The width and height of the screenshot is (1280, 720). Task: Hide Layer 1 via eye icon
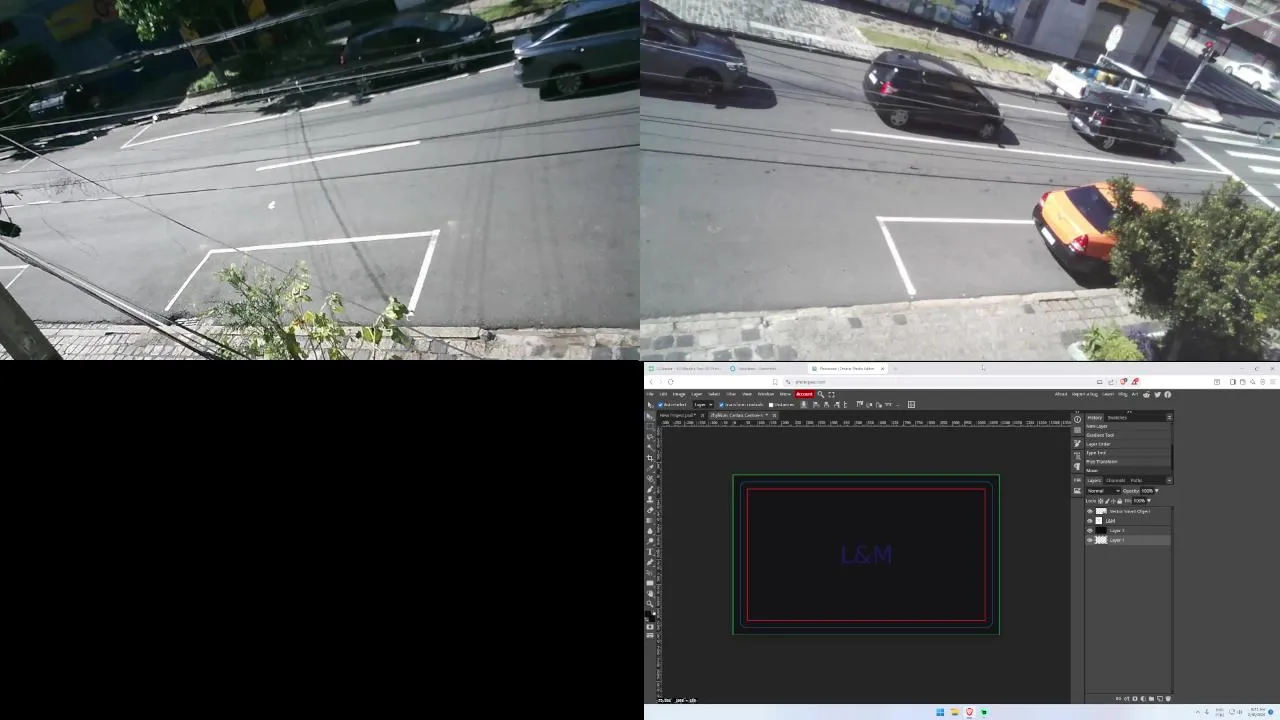point(1090,540)
